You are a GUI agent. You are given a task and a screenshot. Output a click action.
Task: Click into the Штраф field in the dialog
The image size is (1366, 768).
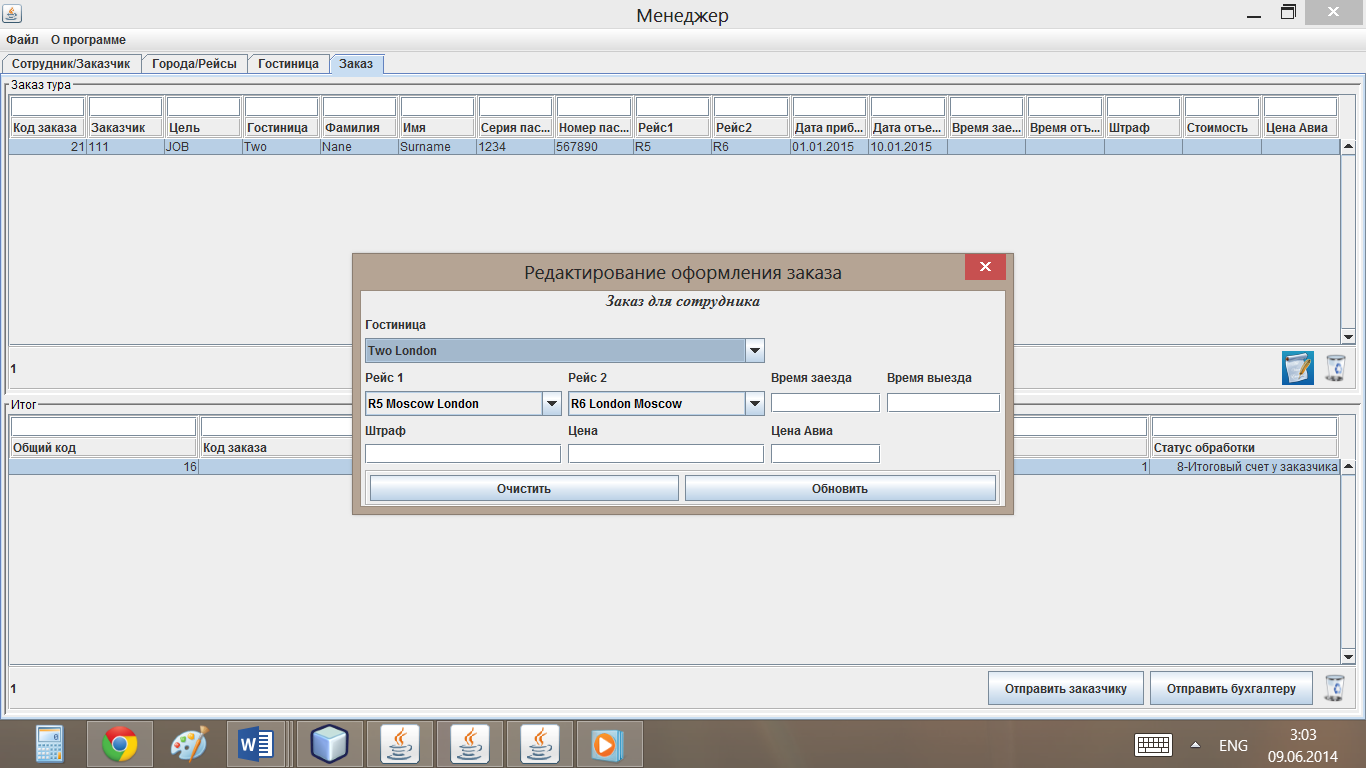coord(463,454)
